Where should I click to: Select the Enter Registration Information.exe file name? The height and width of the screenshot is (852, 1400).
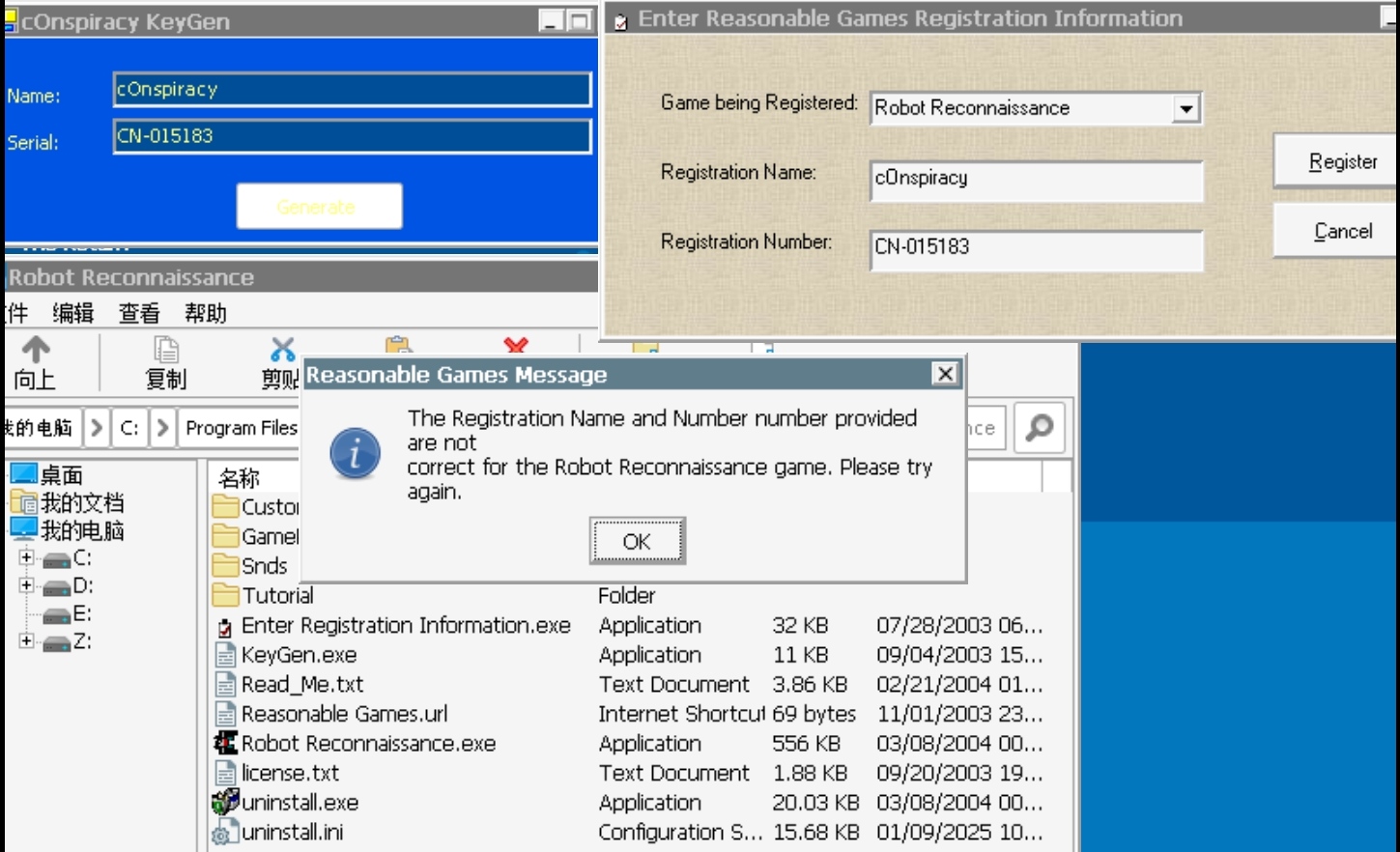(x=406, y=626)
